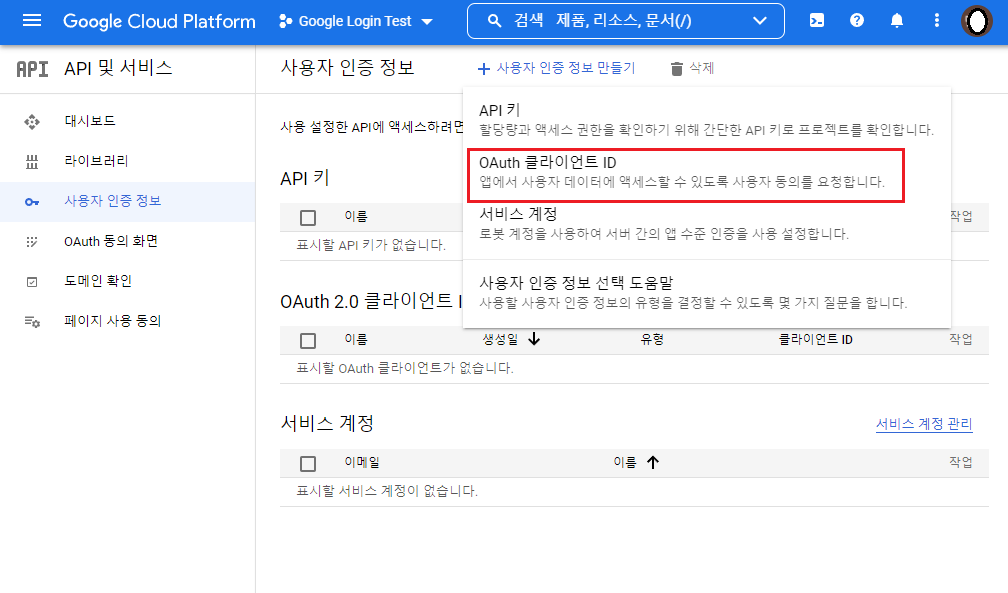Open 대시보드 in the sidebar

(89, 121)
